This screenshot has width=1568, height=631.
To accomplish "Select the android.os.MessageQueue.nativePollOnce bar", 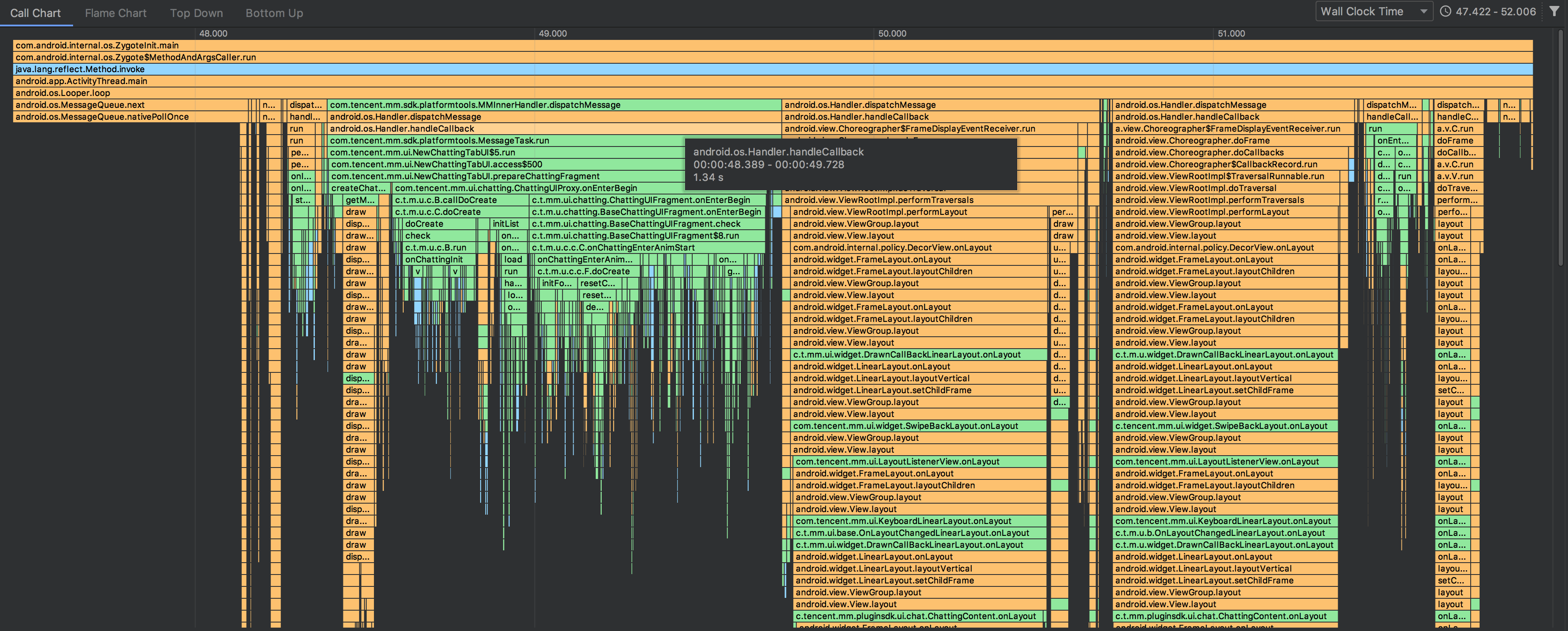I will [x=131, y=117].
